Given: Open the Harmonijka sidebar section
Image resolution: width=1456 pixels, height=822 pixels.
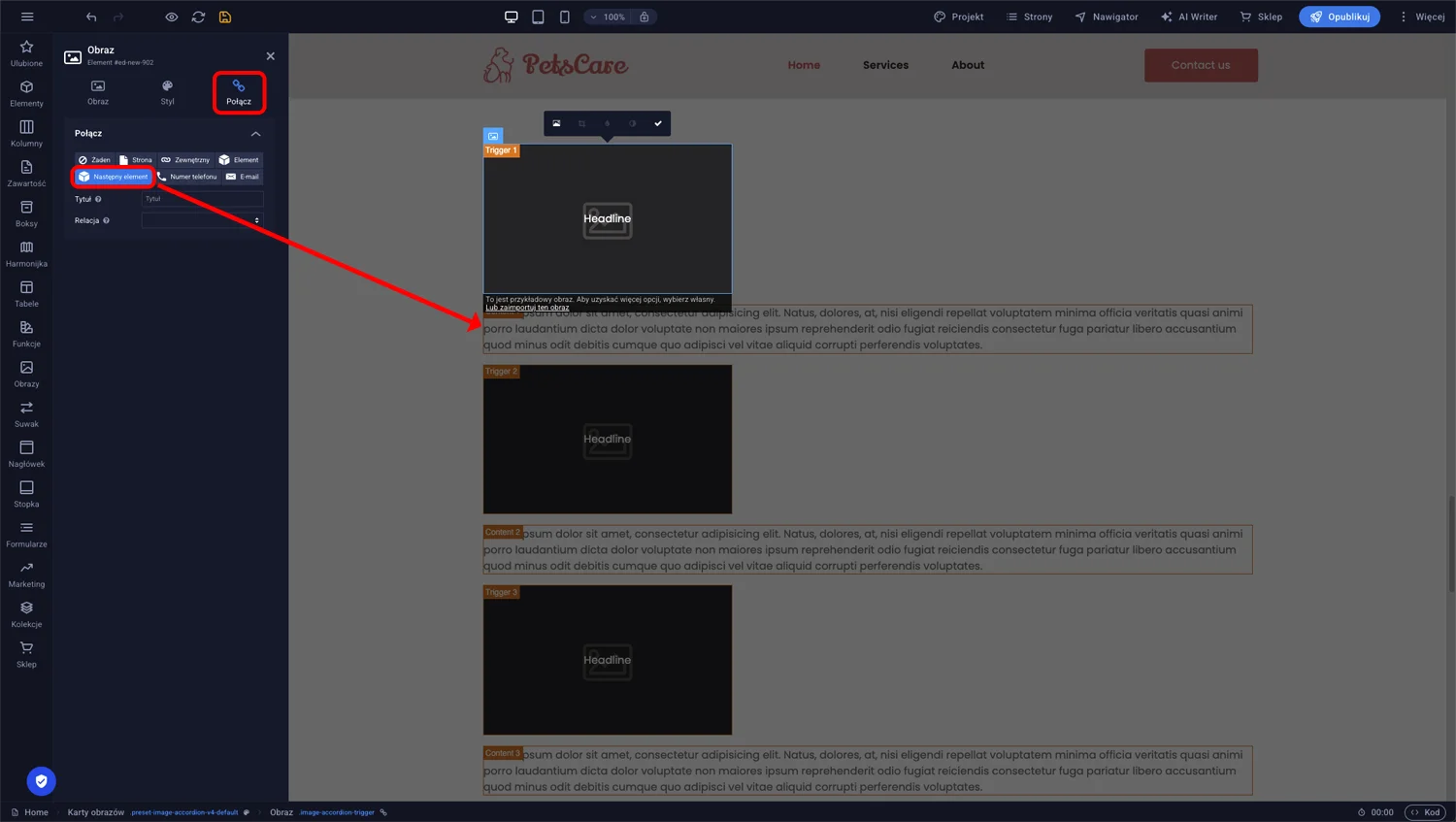Looking at the screenshot, I should coord(26,253).
